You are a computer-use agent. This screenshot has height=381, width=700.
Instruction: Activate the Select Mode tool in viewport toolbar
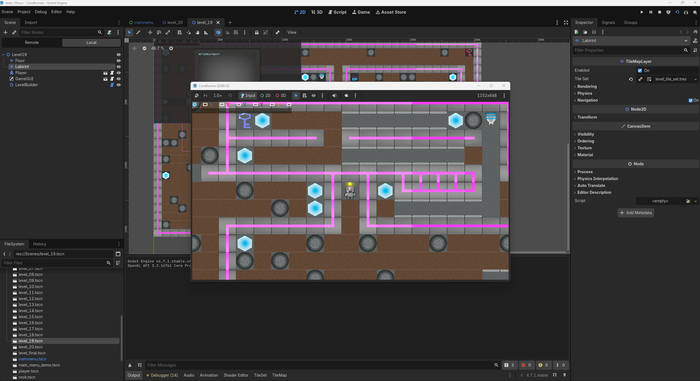point(129,32)
